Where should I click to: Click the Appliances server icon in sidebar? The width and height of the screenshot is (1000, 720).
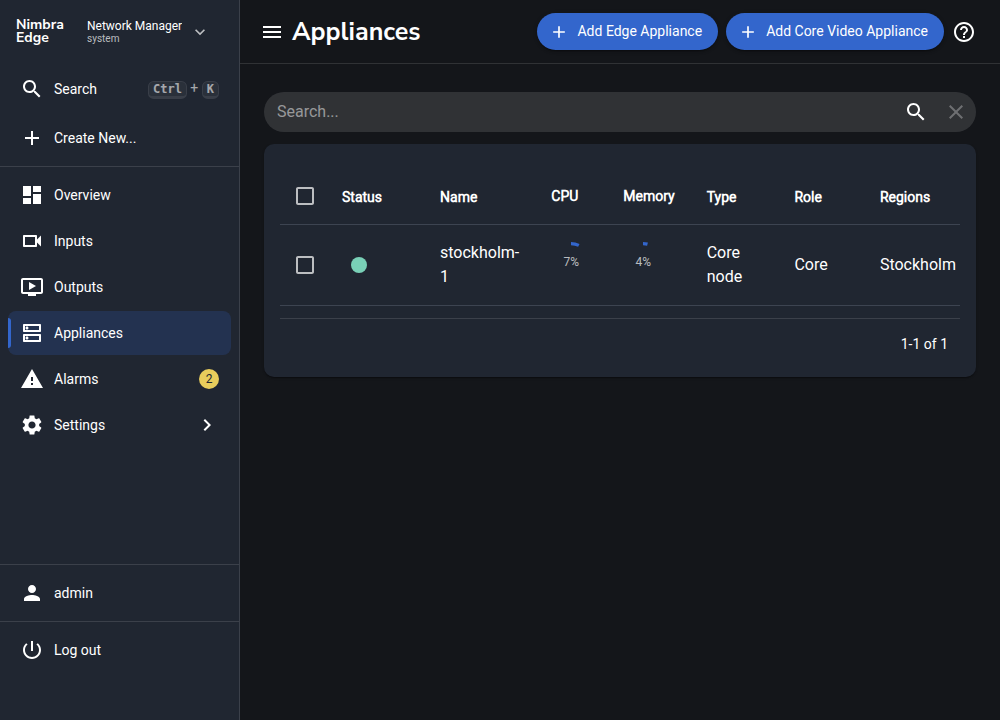pos(32,333)
